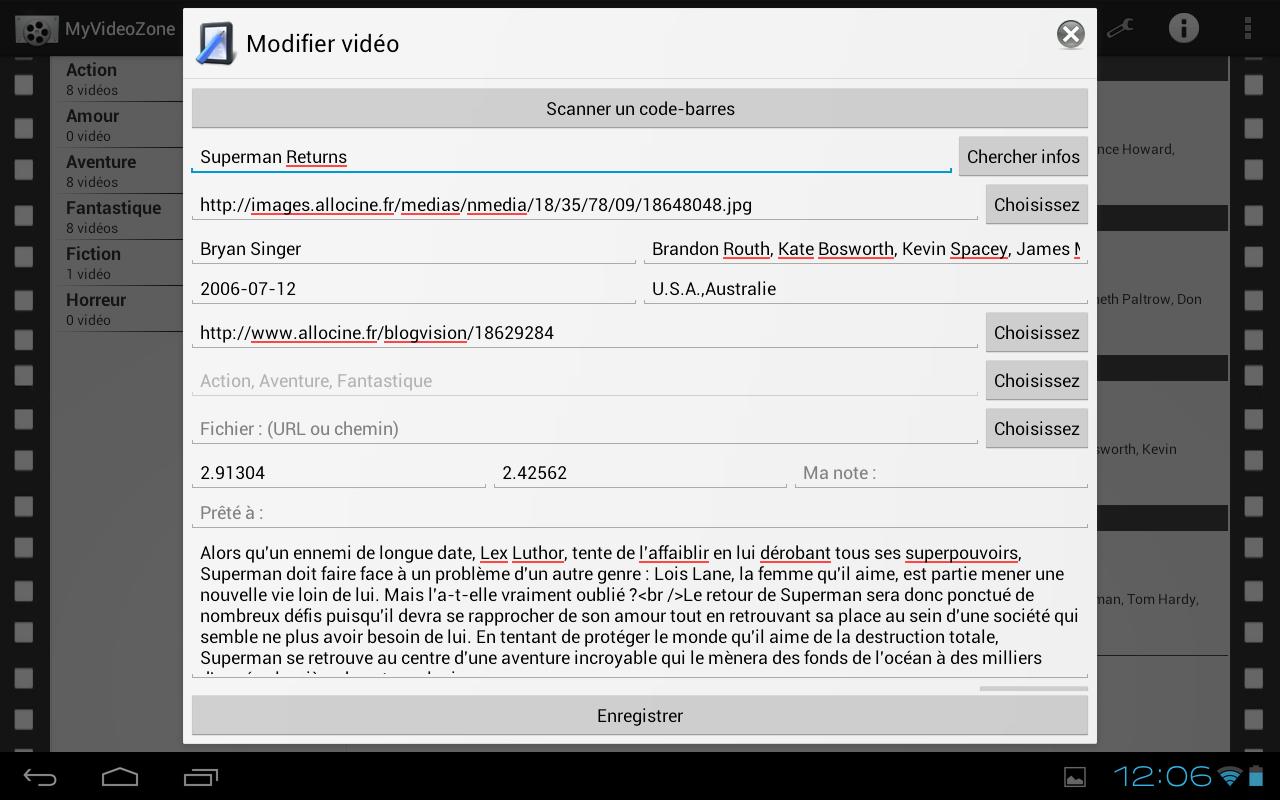Focus the Fichier URL ou chemin field
The image size is (1280, 800).
coord(585,428)
